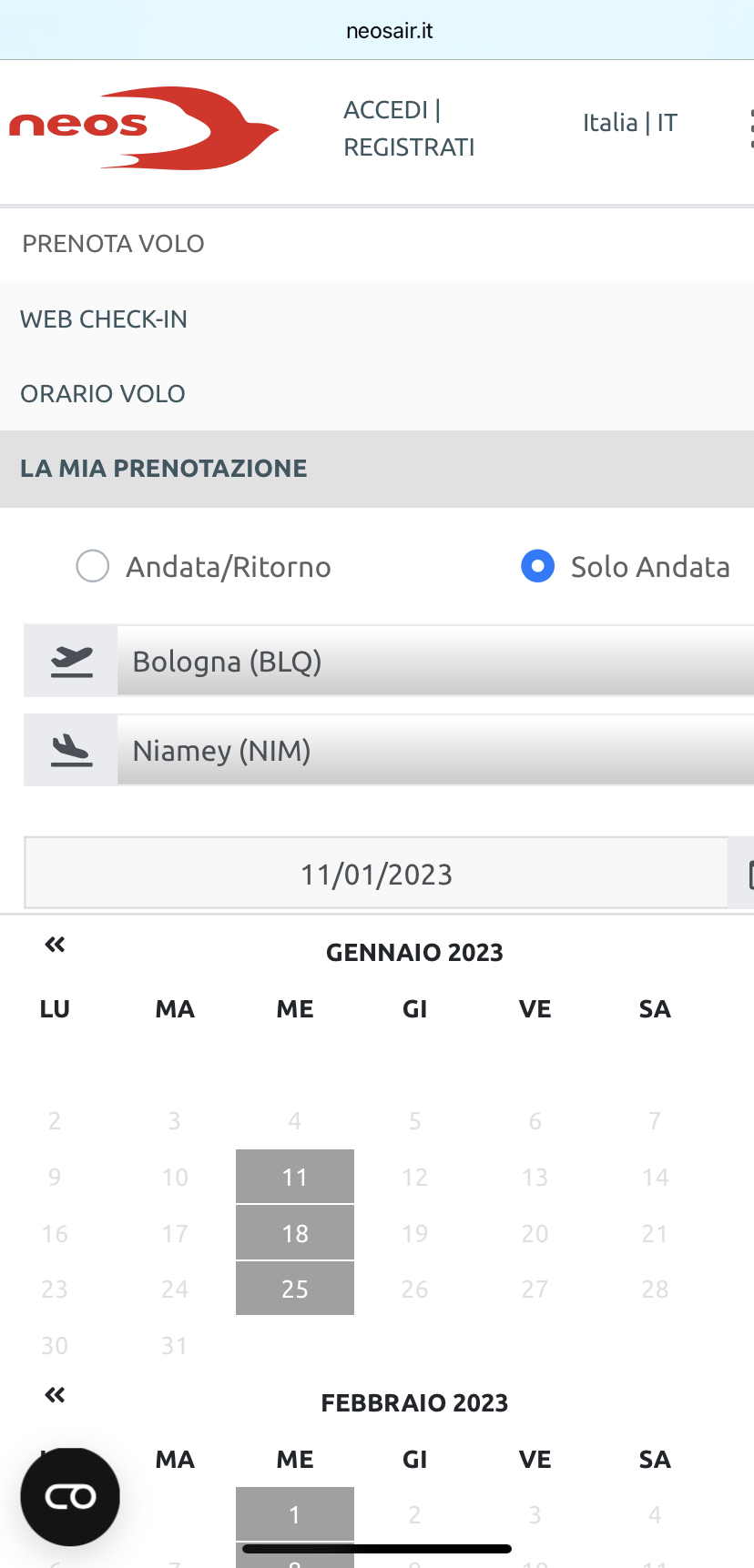Select the Solo Andata radio option
Viewport: 754px width, 1568px height.
tap(537, 566)
